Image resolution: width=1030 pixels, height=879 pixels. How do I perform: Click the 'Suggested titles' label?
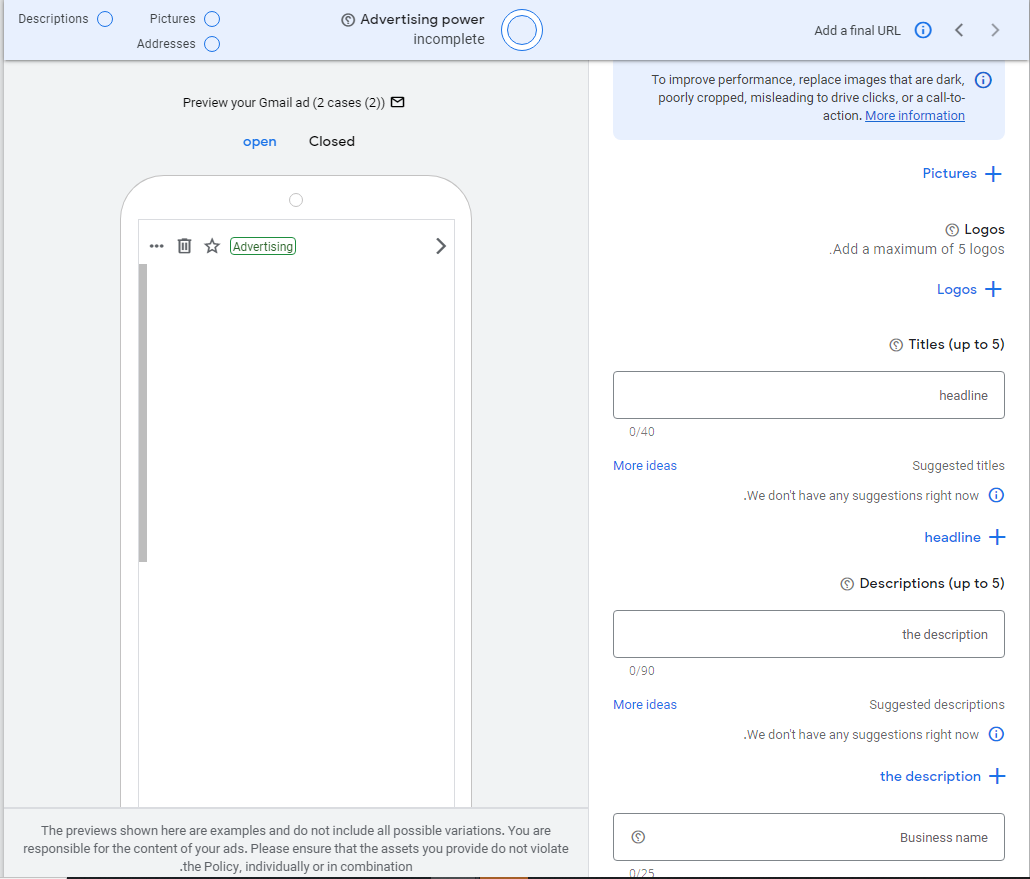[958, 466]
